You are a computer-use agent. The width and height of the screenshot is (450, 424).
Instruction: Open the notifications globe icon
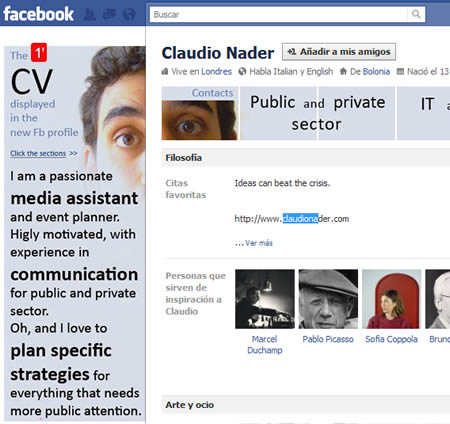click(x=129, y=14)
